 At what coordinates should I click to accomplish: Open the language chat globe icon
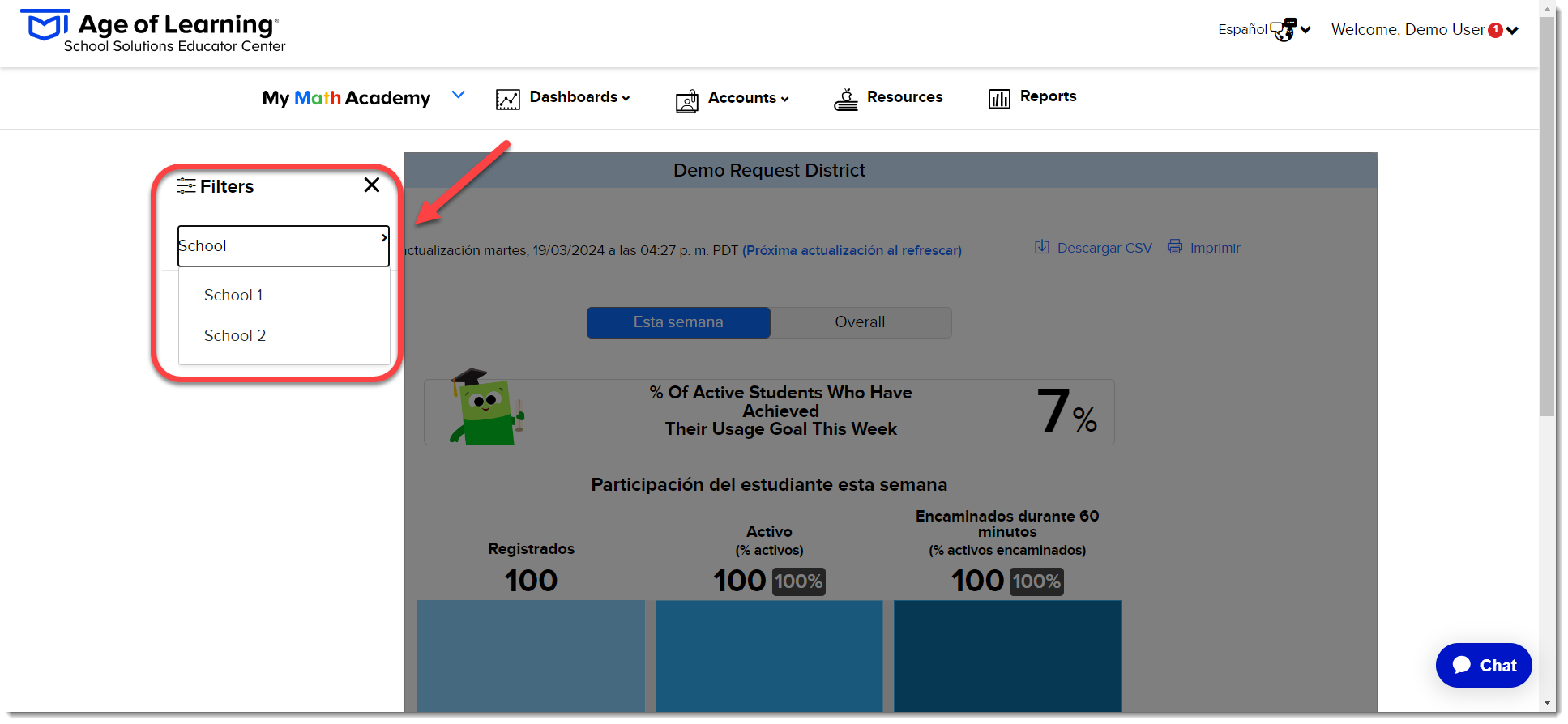(x=1284, y=30)
